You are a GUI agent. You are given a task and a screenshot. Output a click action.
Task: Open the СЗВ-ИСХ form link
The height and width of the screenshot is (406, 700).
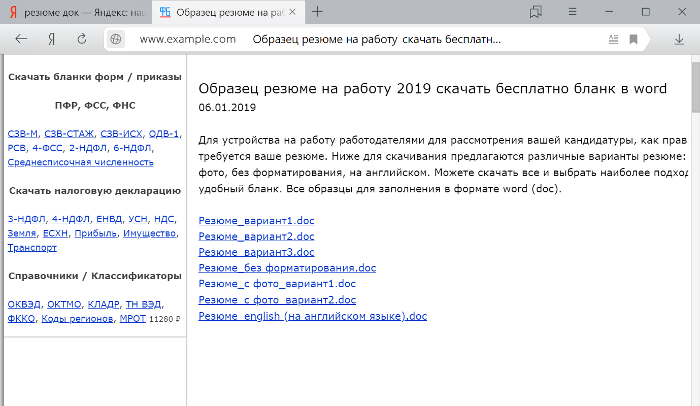[121, 134]
